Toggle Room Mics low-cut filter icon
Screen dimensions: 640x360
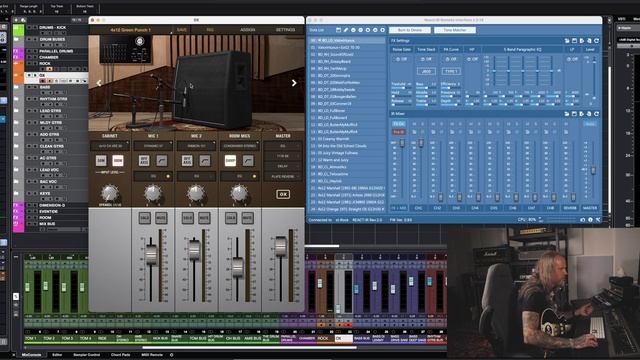(248, 160)
